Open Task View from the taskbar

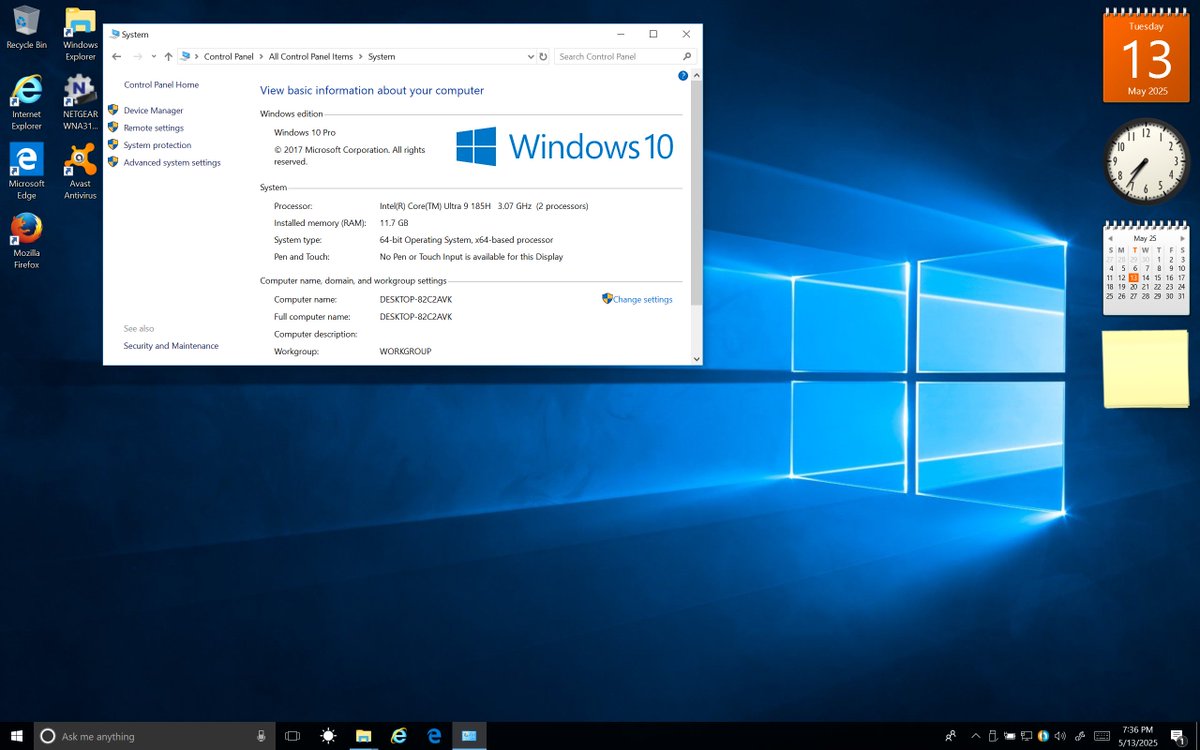click(292, 736)
